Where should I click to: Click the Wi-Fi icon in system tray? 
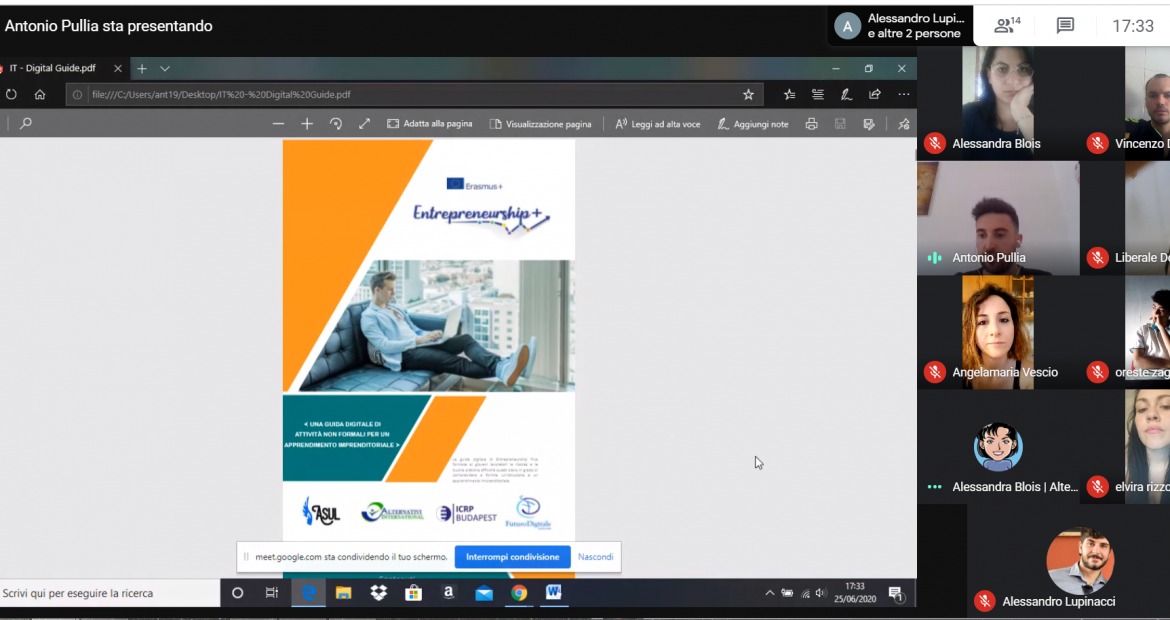click(x=805, y=593)
